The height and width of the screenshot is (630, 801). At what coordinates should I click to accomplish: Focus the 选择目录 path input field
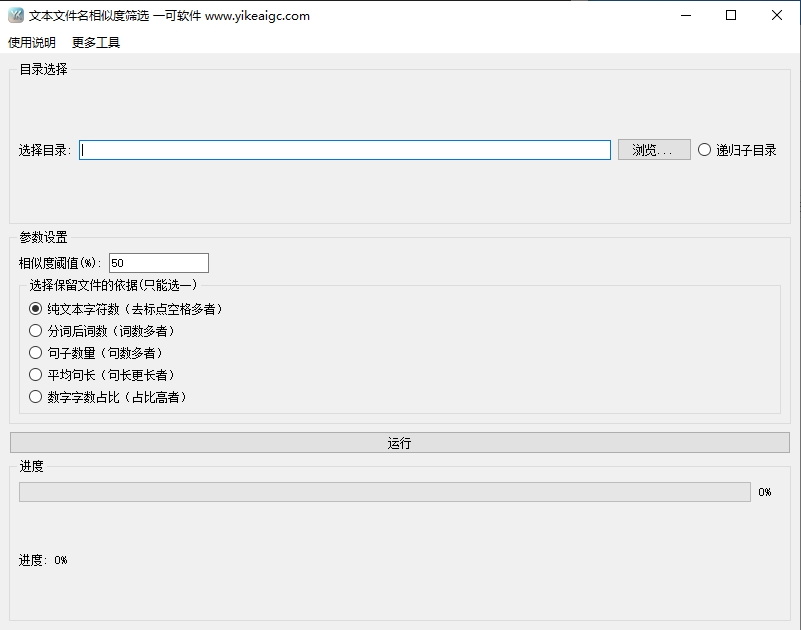click(345, 150)
